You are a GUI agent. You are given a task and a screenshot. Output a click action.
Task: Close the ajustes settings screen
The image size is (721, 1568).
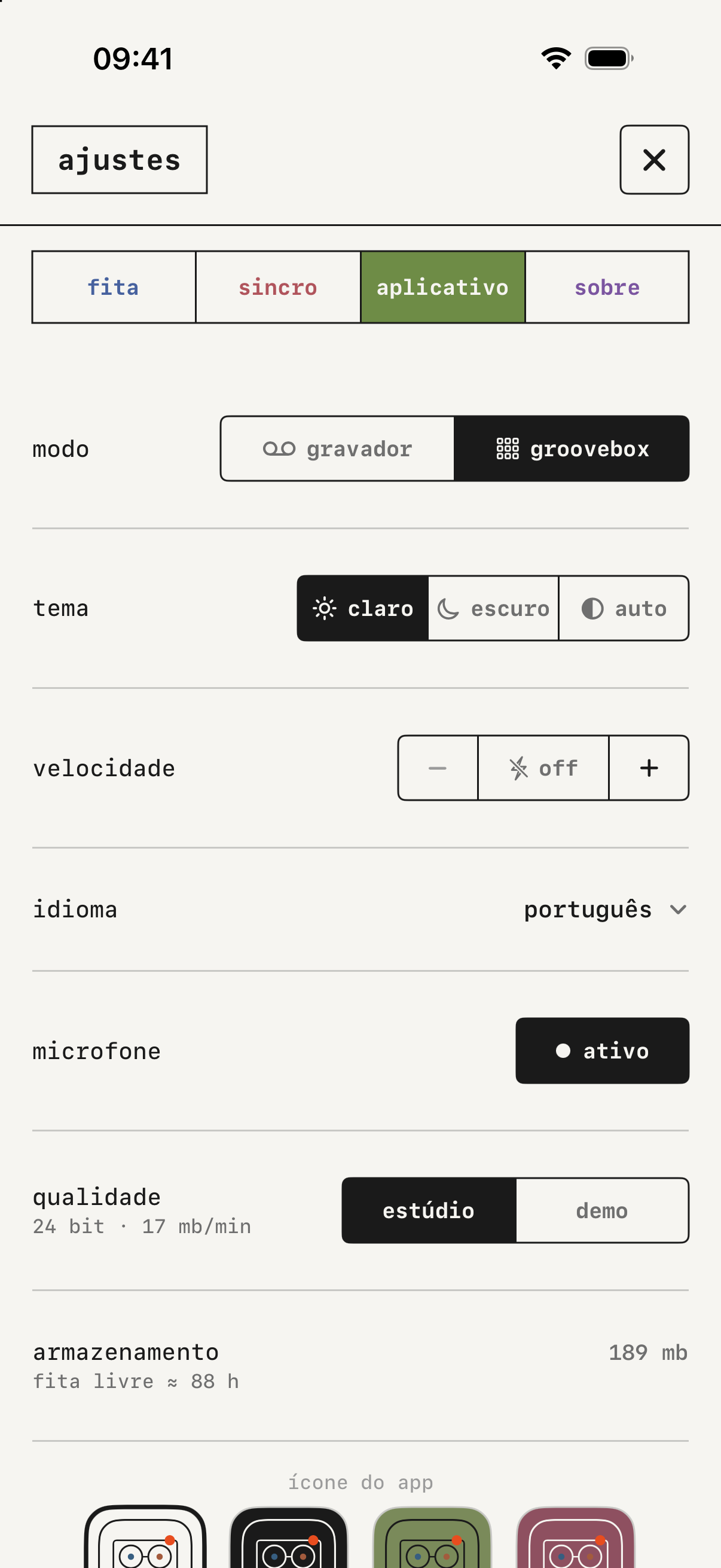coord(654,160)
